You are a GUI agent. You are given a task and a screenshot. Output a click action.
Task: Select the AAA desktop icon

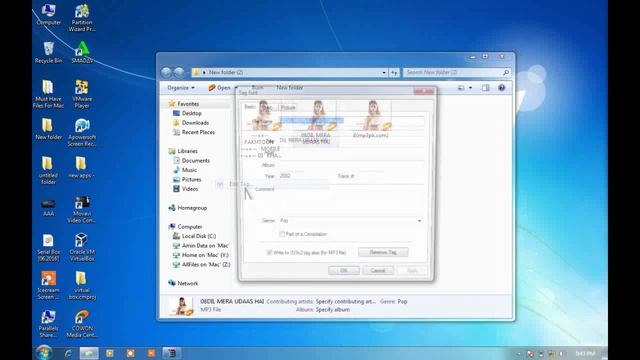pyautogui.click(x=48, y=207)
